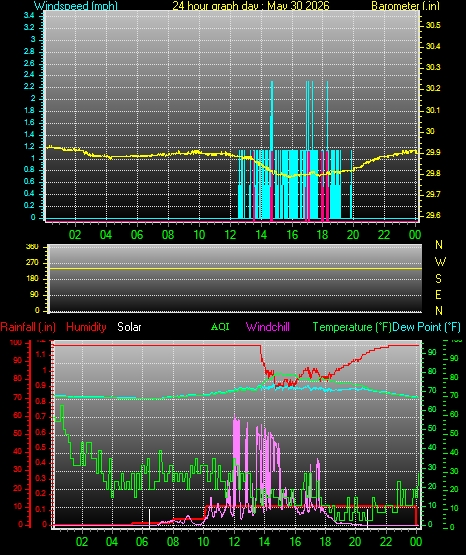Click the 29.6 barometer axis value

(x=433, y=216)
